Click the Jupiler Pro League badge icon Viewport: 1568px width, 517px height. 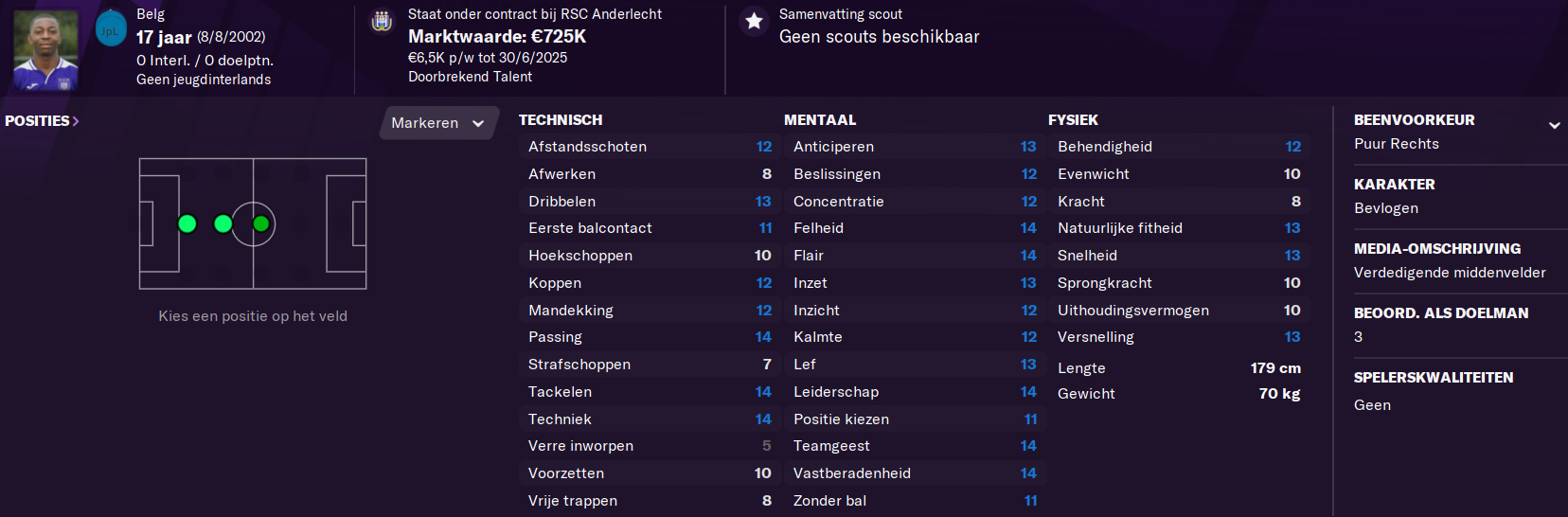point(111,29)
